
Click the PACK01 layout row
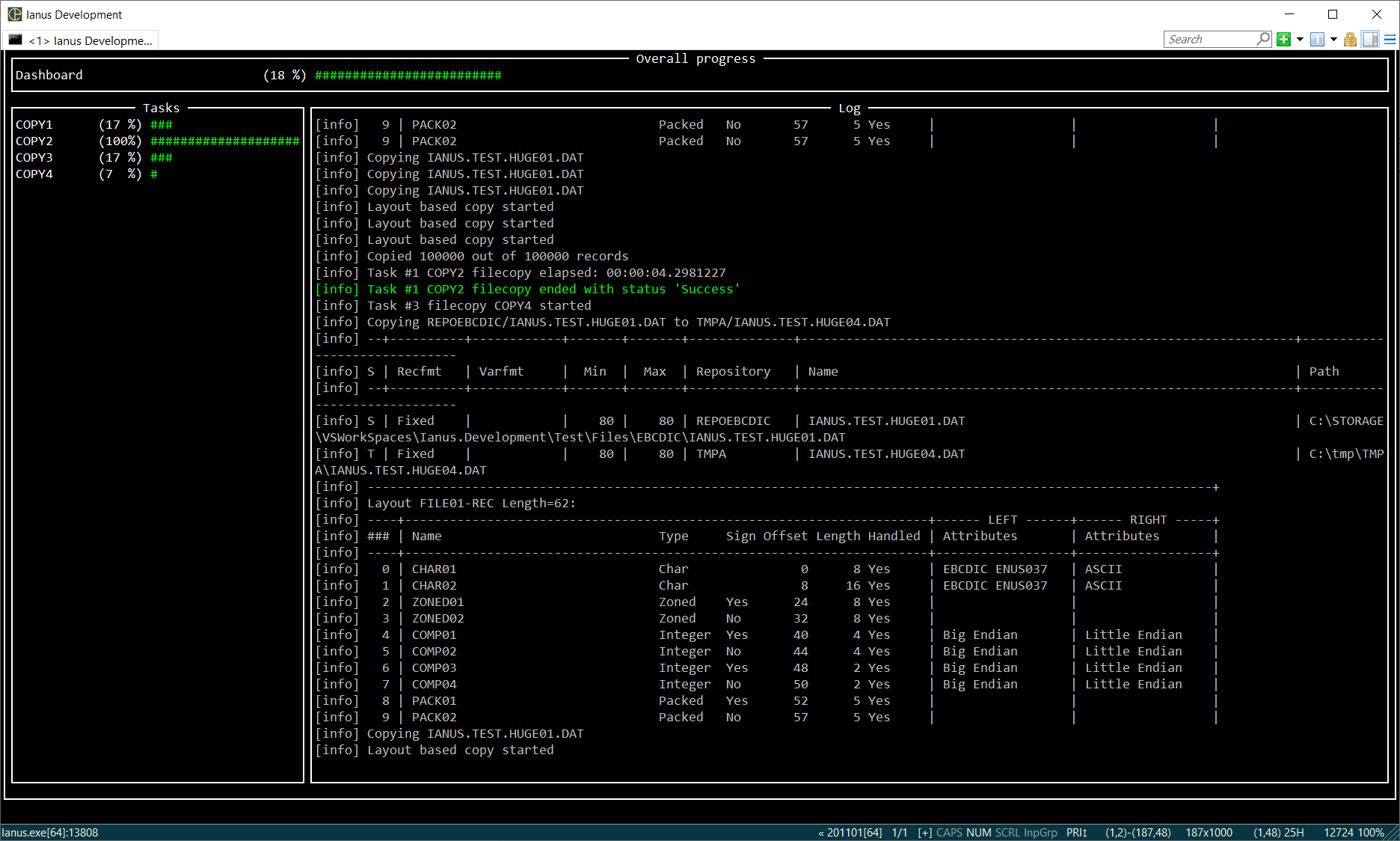[767, 700]
